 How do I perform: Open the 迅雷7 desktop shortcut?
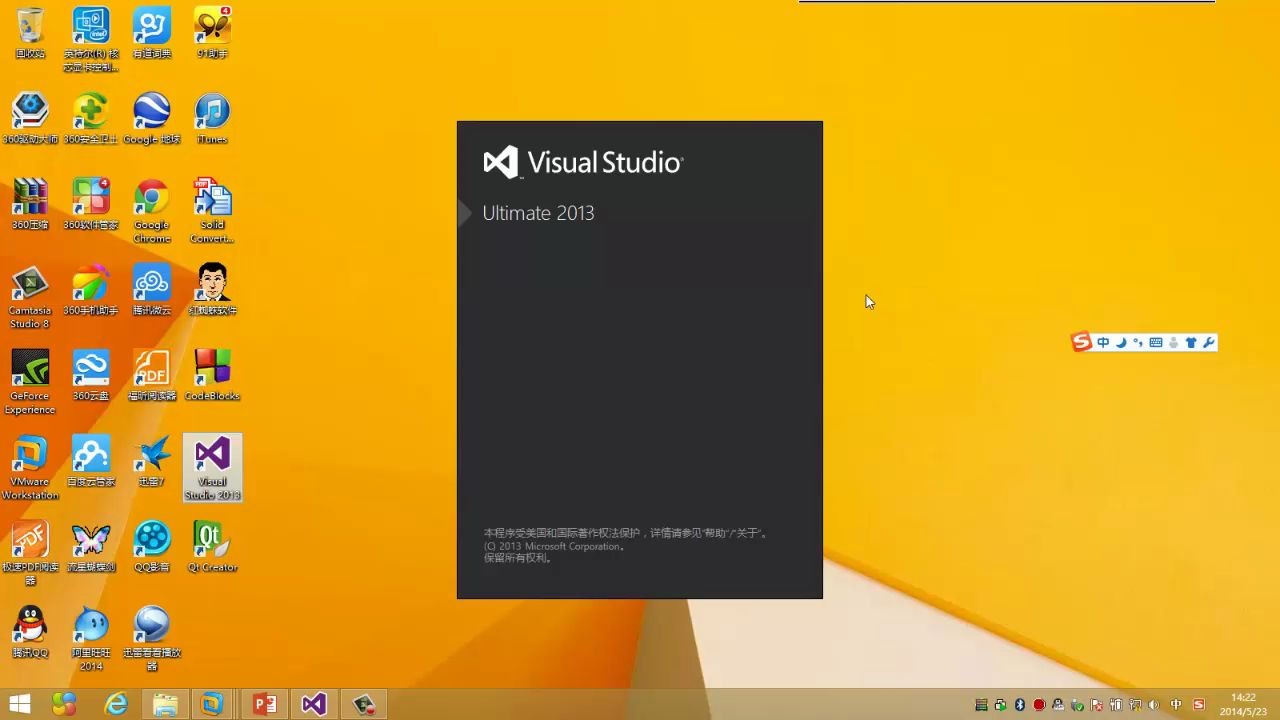152,462
